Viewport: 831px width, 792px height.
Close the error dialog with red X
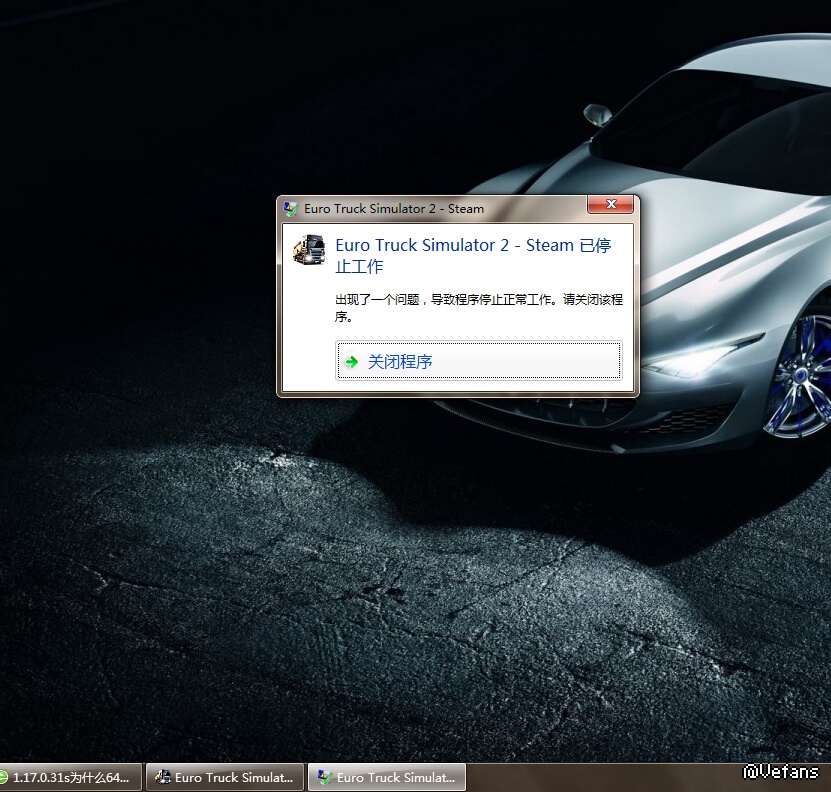tap(609, 206)
